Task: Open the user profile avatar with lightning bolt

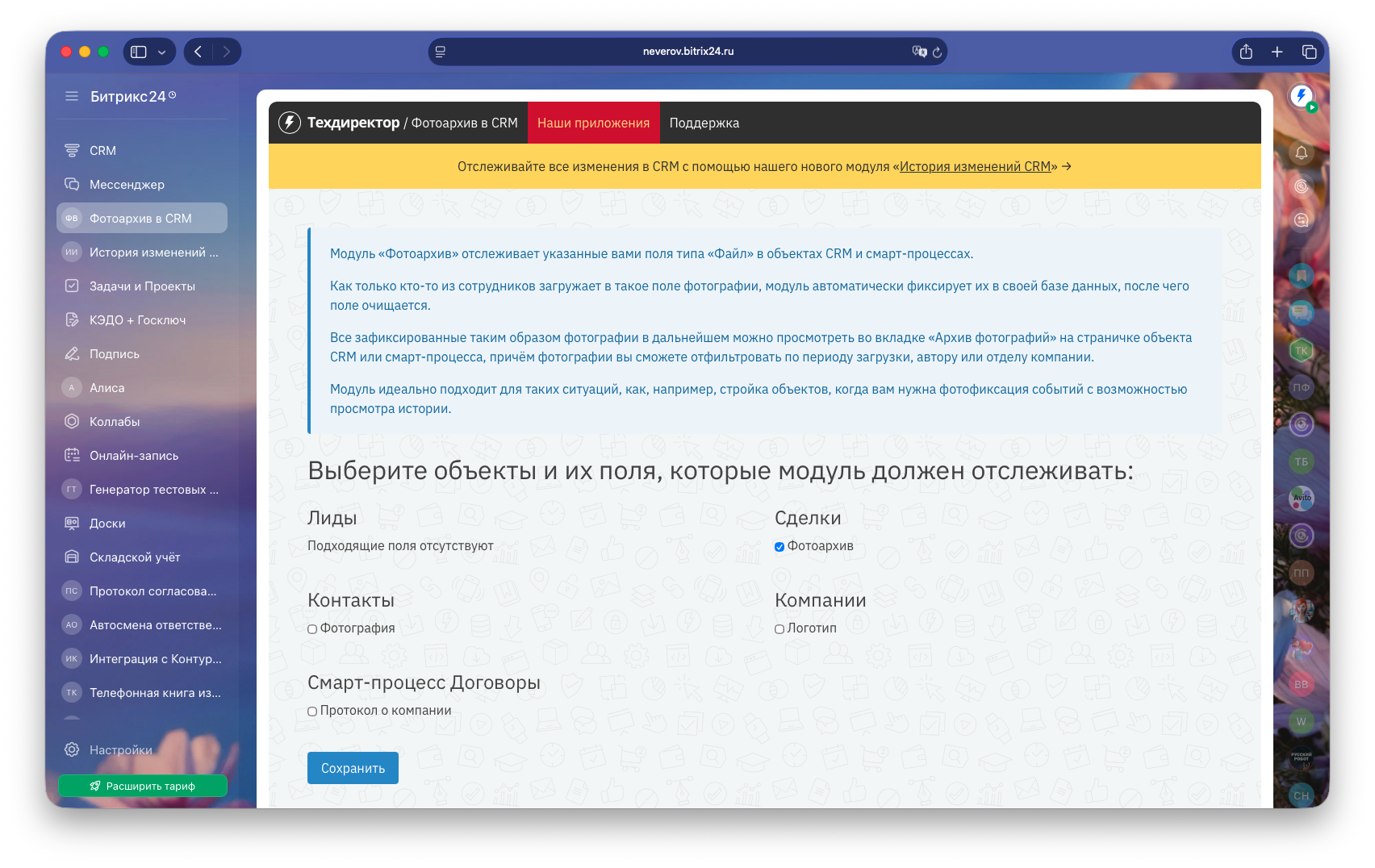Action: coord(1302,97)
